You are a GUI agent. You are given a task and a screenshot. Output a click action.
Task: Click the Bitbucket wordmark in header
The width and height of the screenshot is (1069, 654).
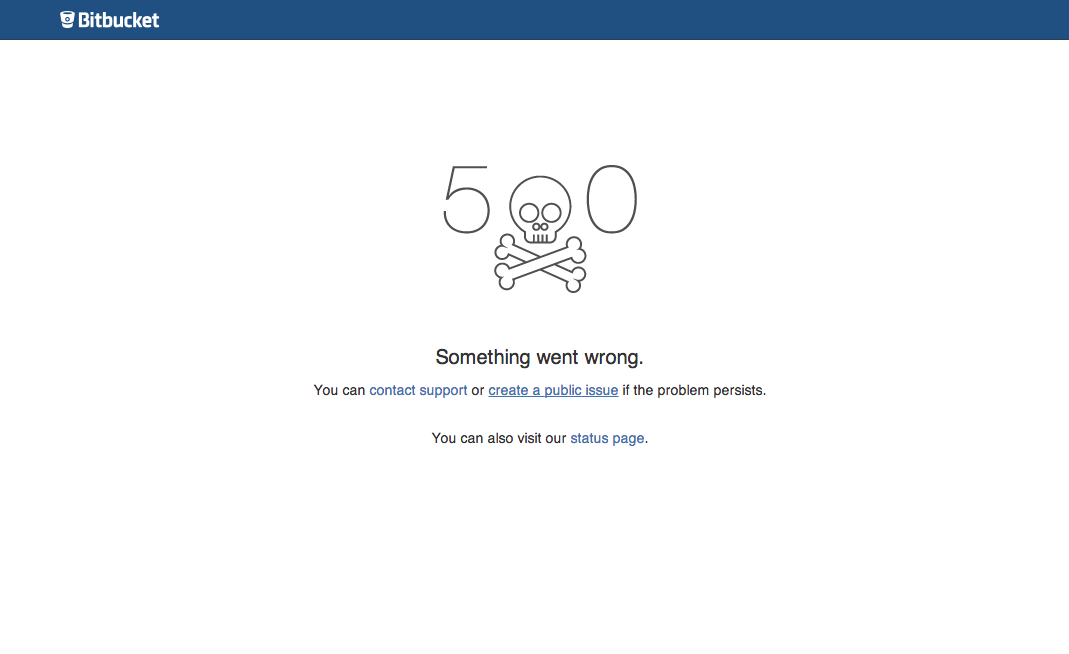coord(119,20)
